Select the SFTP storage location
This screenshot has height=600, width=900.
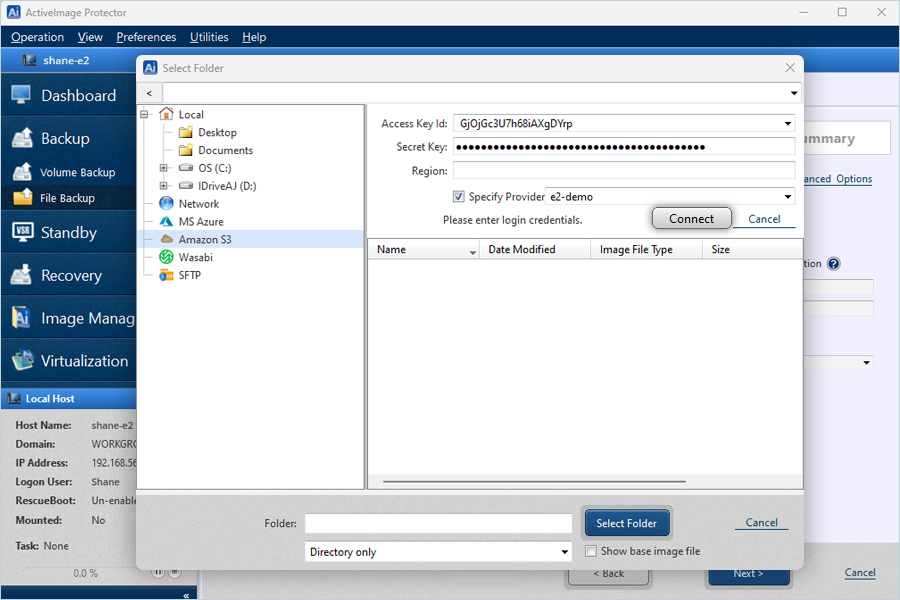[180, 275]
